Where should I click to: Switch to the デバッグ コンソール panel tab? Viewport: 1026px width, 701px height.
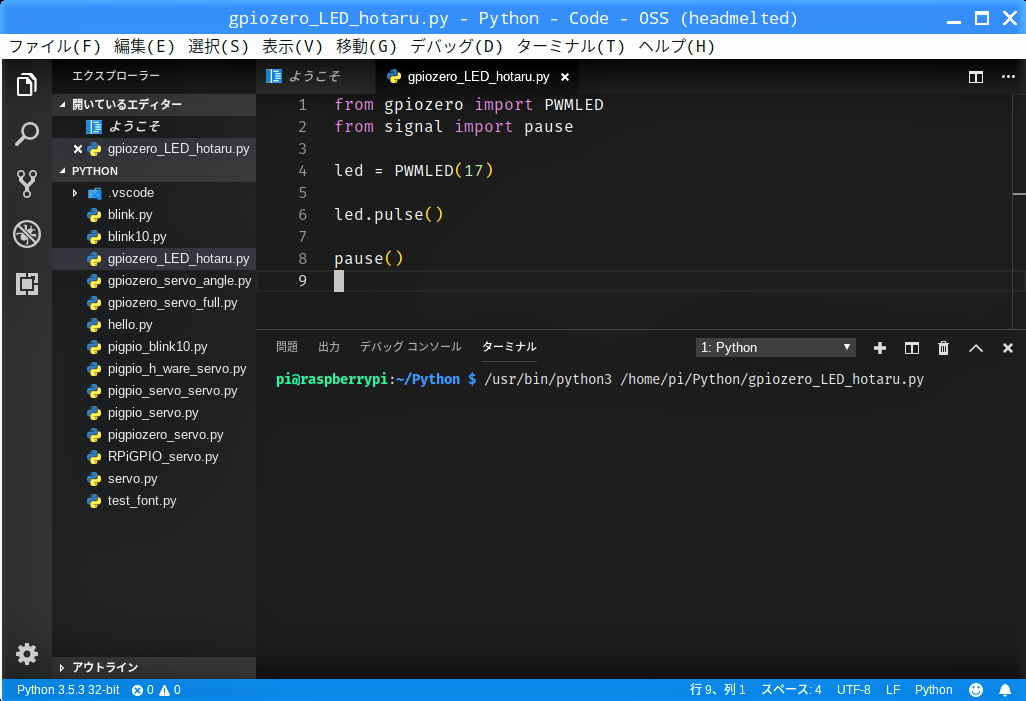coord(410,347)
